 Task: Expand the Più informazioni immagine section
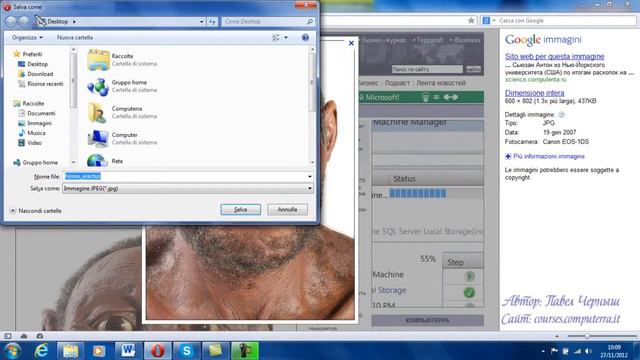point(545,156)
